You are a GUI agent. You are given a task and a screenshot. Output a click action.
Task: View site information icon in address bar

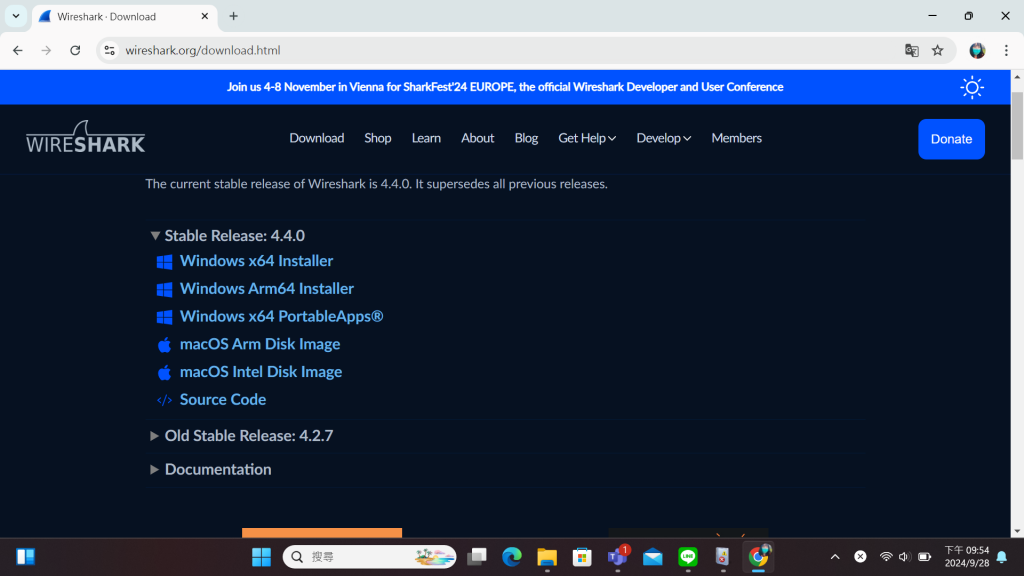pyautogui.click(x=110, y=50)
